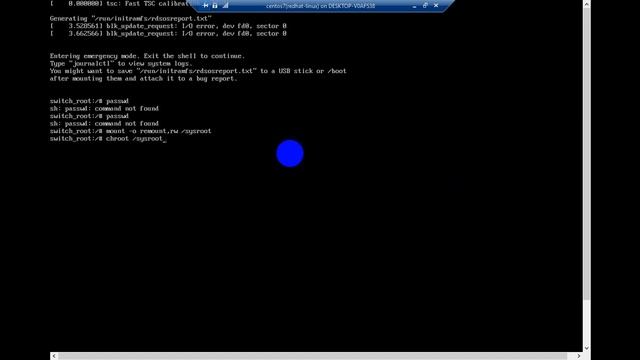Restore down the remote session window
Viewport: 640px width, 360px height.
pos(425,5)
